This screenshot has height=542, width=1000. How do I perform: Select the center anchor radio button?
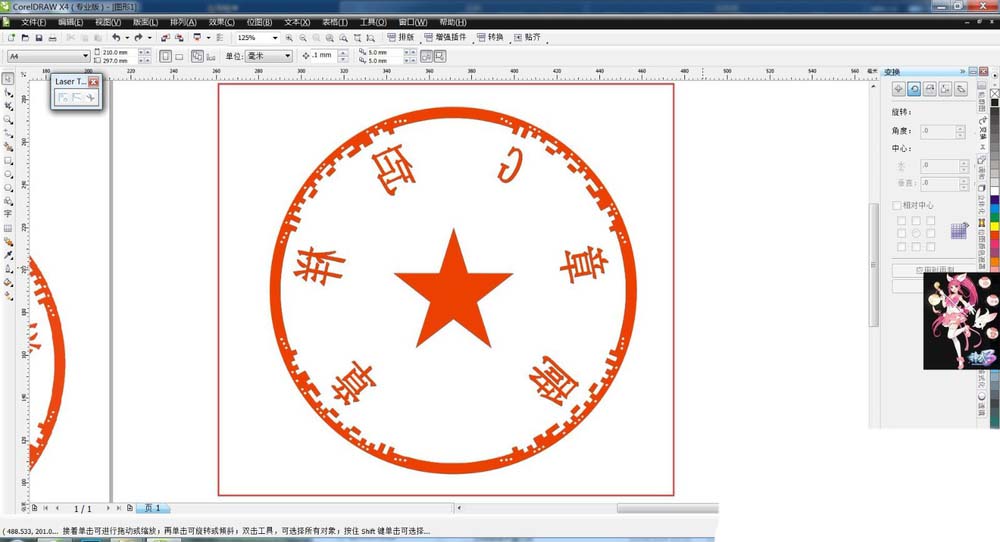[916, 233]
